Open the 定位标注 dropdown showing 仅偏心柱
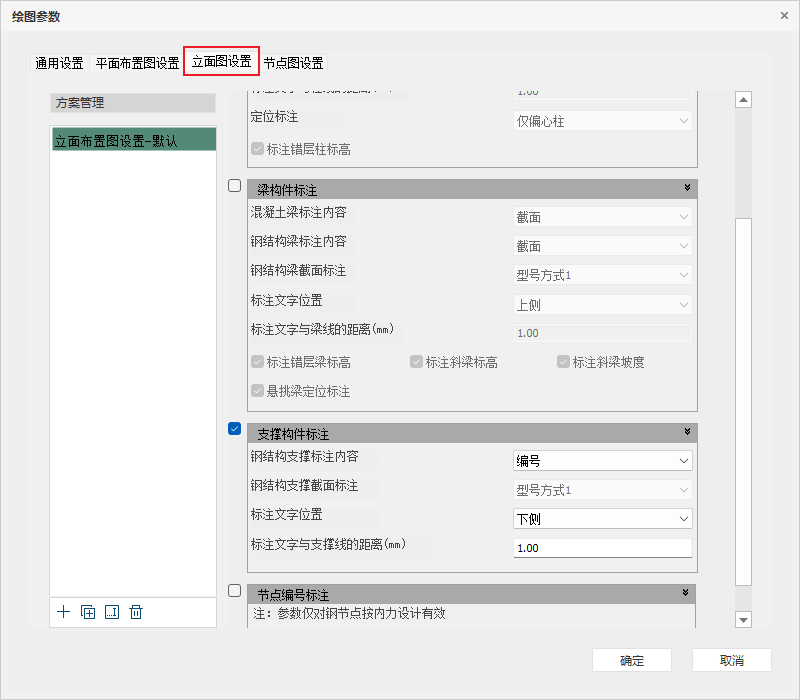The image size is (800, 700). click(x=602, y=121)
